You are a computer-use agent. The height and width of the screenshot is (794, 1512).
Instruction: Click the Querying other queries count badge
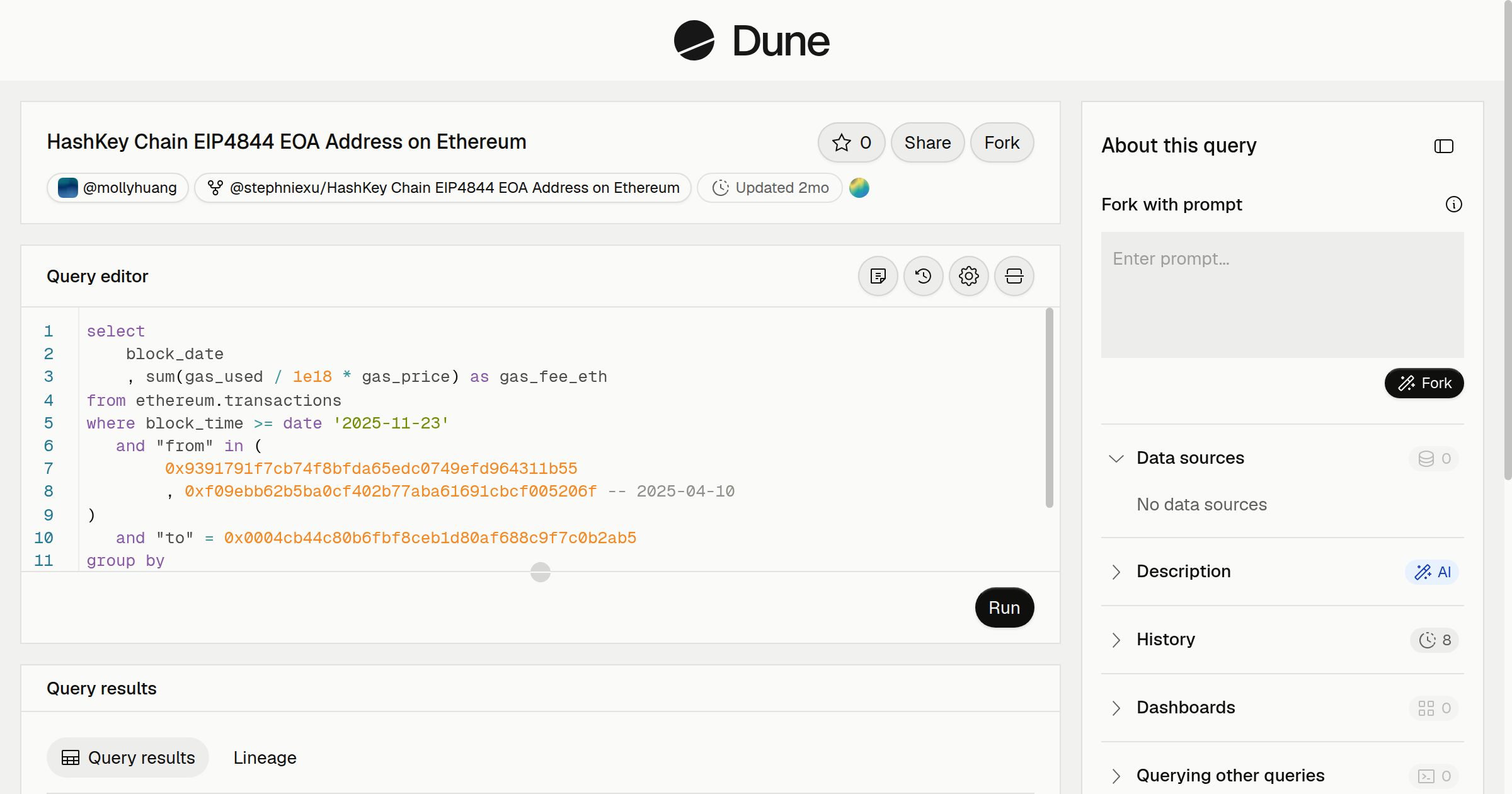click(x=1434, y=776)
